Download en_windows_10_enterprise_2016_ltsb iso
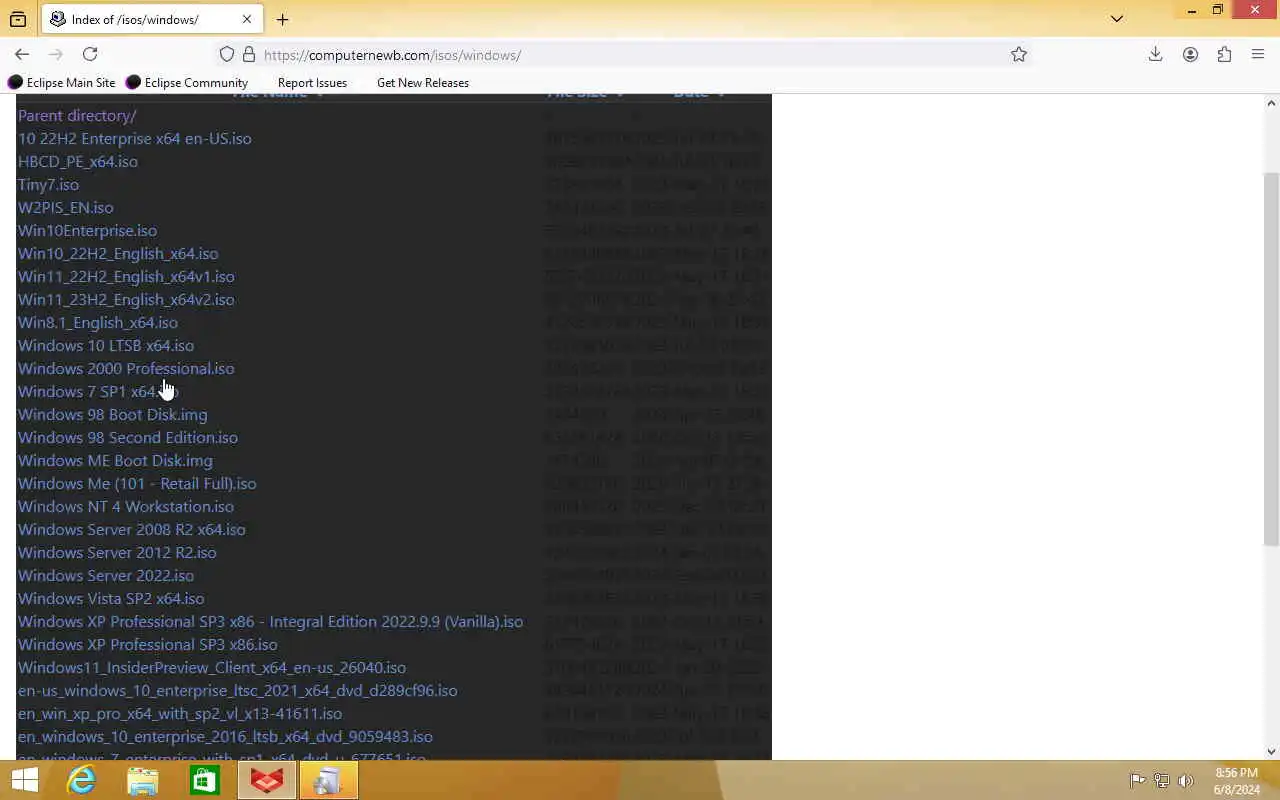This screenshot has height=800, width=1280. 225,736
